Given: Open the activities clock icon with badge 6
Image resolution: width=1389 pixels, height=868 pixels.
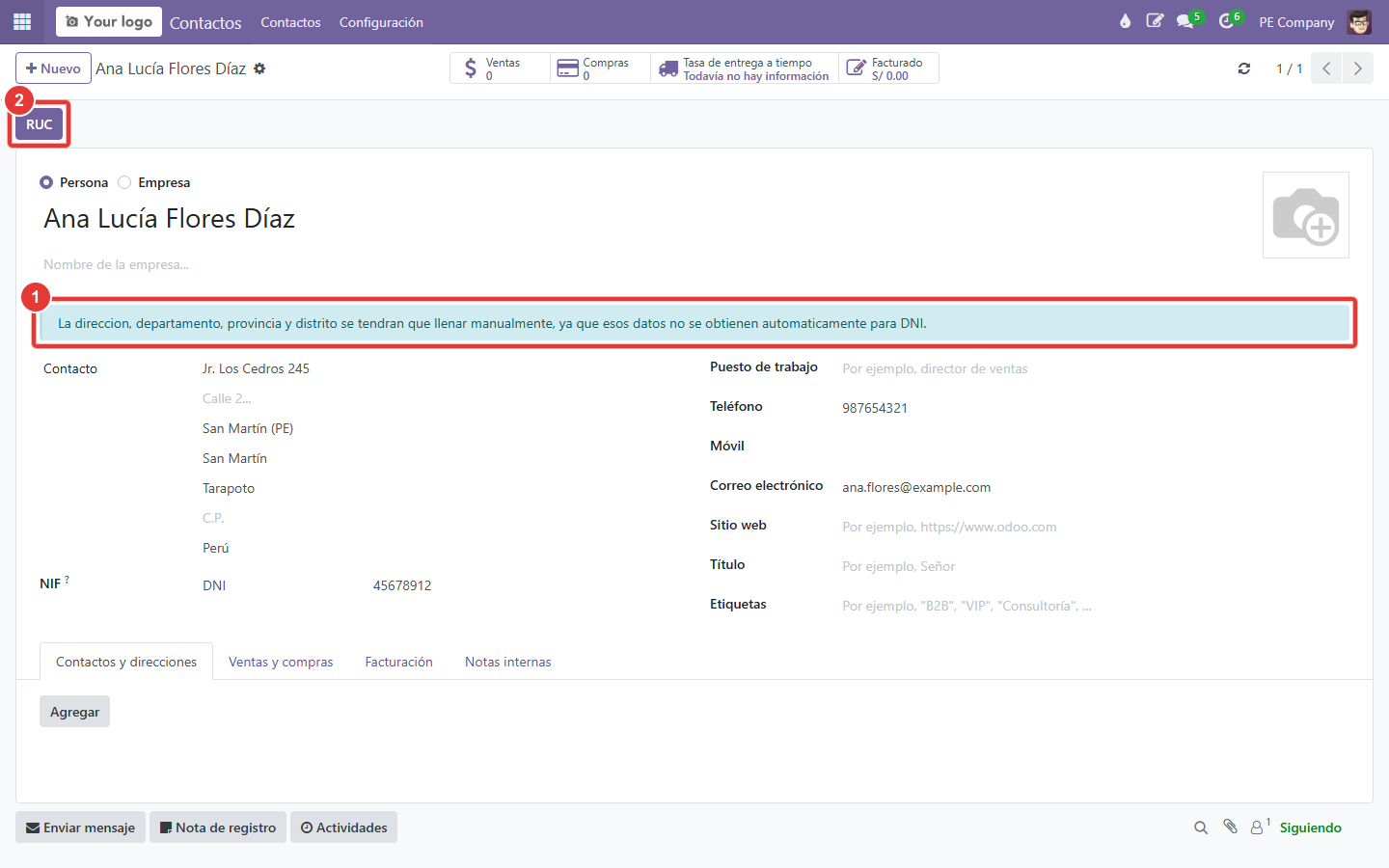Looking at the screenshot, I should coord(1229,21).
